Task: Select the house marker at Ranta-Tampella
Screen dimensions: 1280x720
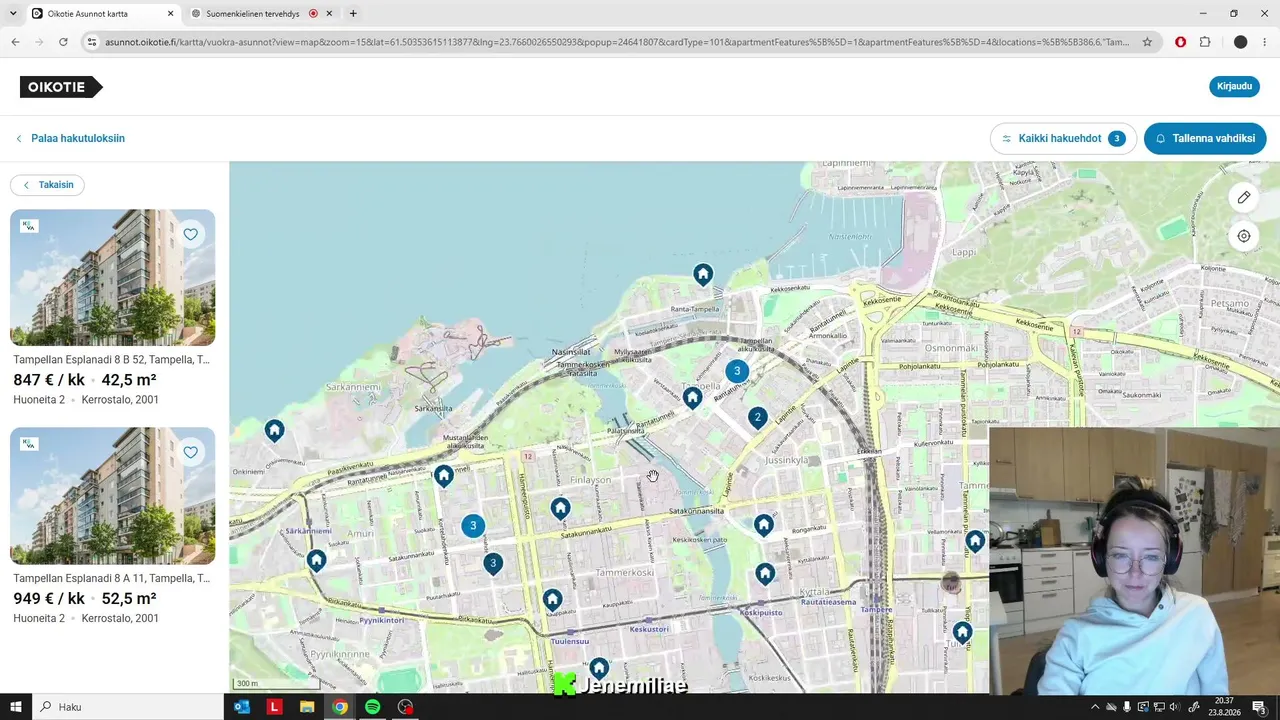Action: (x=703, y=275)
